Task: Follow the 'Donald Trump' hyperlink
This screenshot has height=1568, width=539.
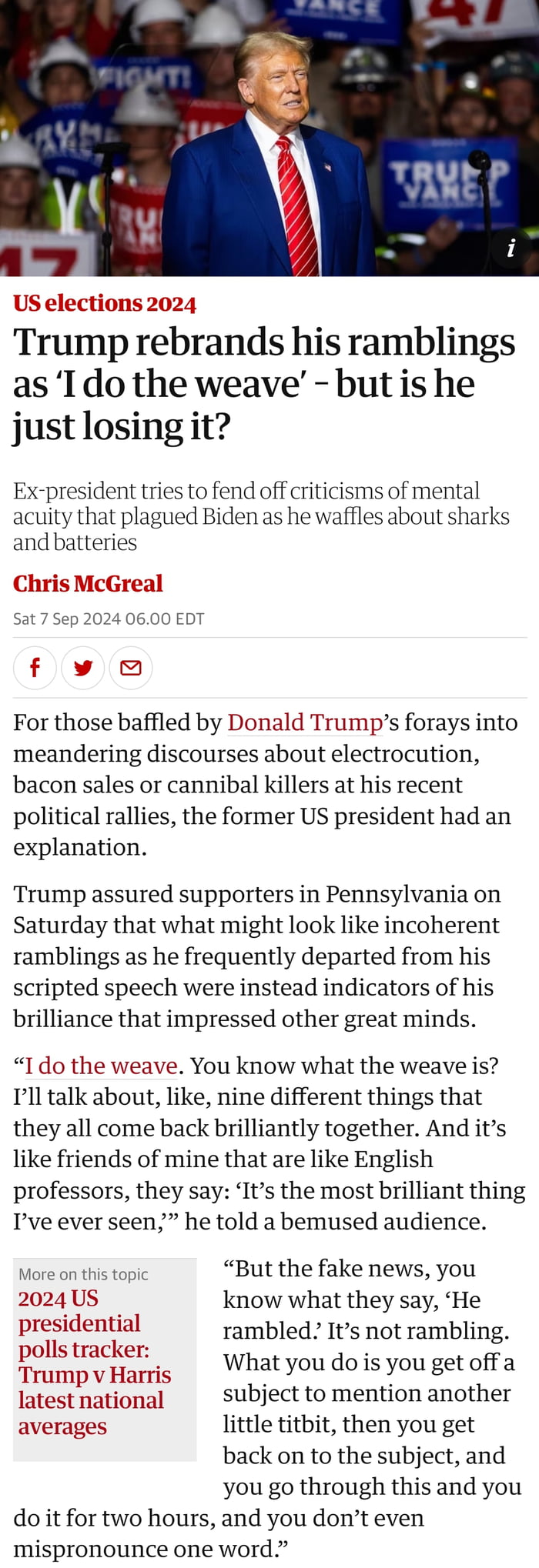Action: point(305,722)
